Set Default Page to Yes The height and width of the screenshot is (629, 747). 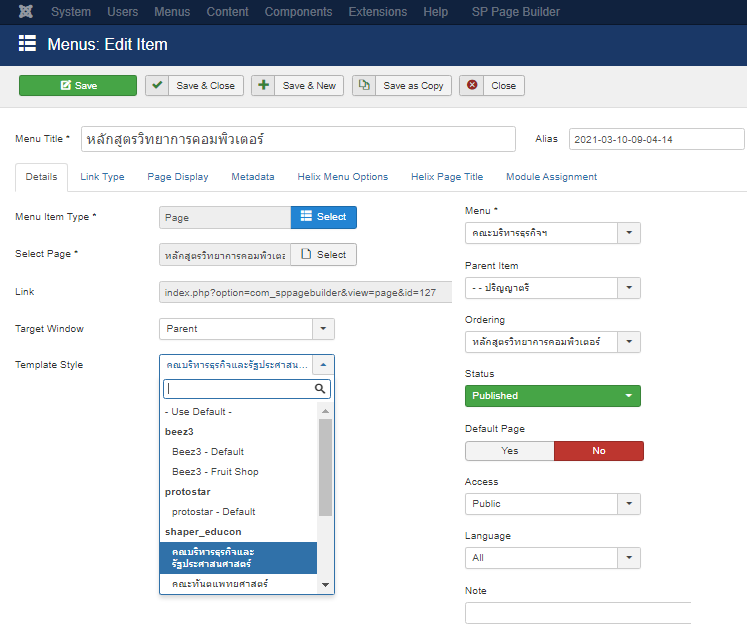click(x=509, y=451)
